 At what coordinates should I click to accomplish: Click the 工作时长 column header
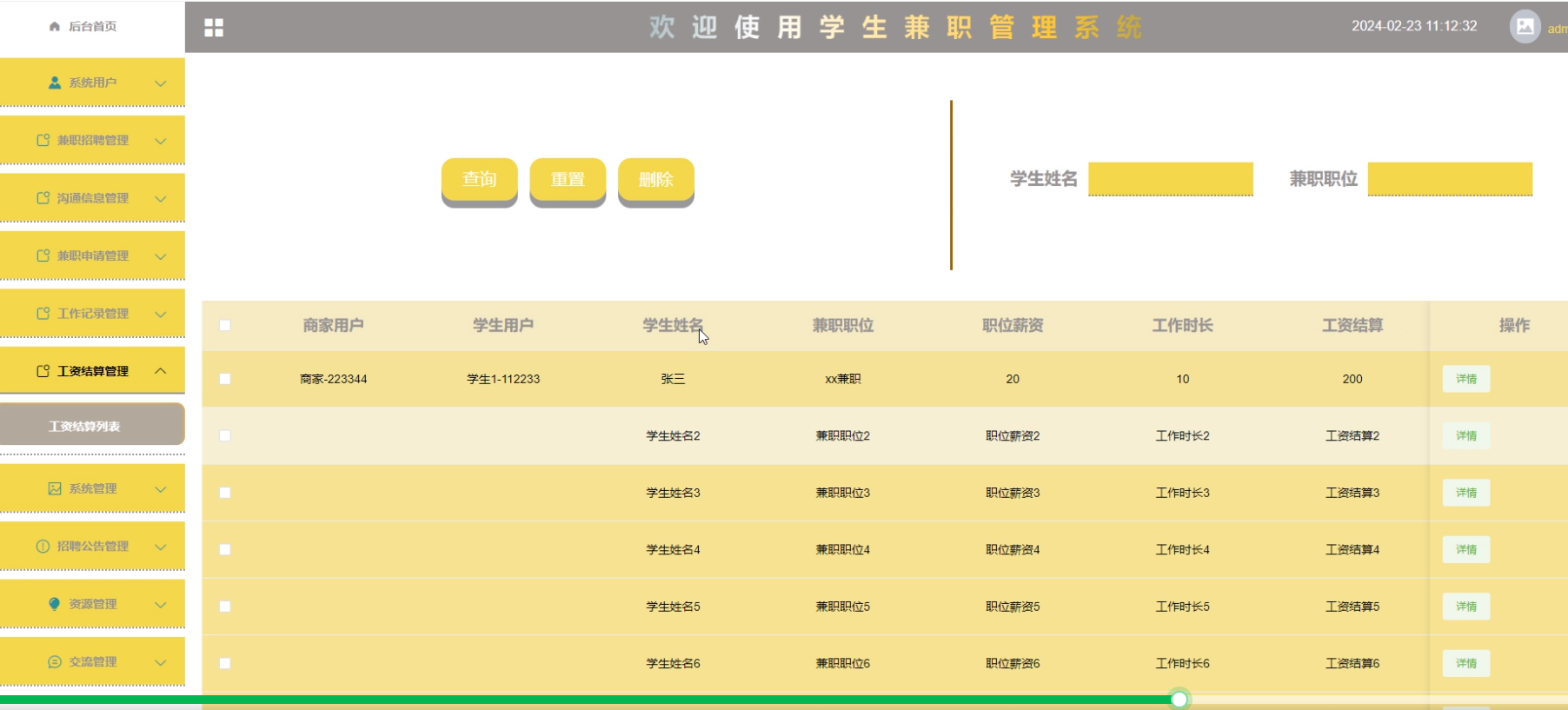tap(1183, 325)
